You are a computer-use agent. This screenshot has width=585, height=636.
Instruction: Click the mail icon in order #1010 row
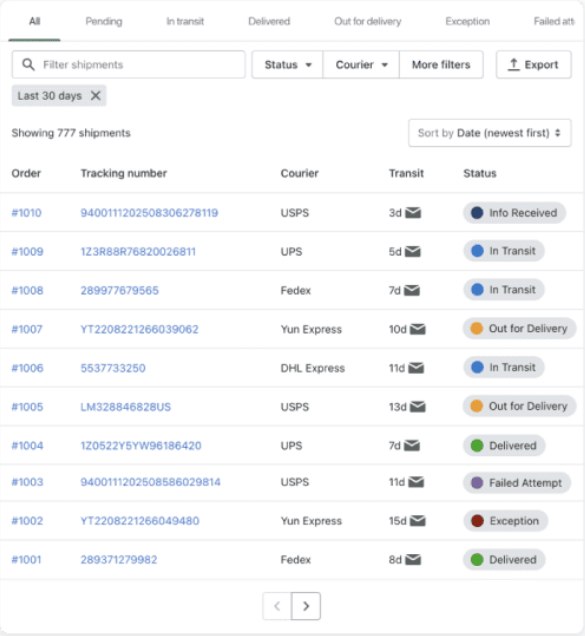tap(413, 213)
